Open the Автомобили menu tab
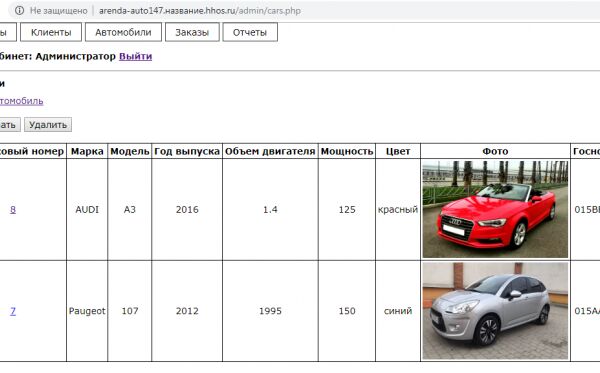The height and width of the screenshot is (373, 600). pos(123,32)
